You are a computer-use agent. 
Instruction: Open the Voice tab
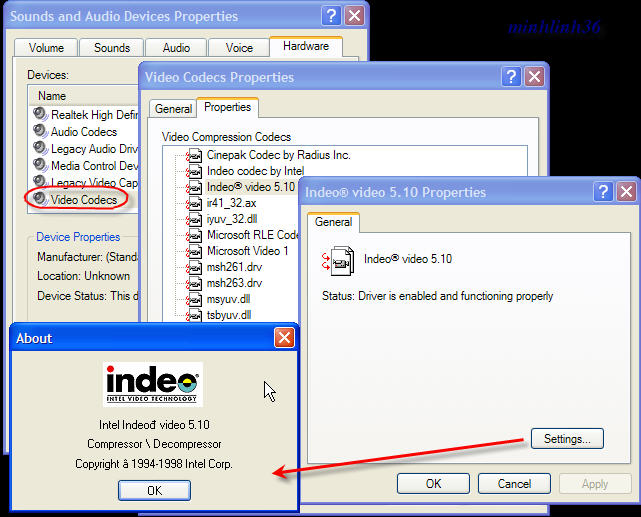click(239, 48)
